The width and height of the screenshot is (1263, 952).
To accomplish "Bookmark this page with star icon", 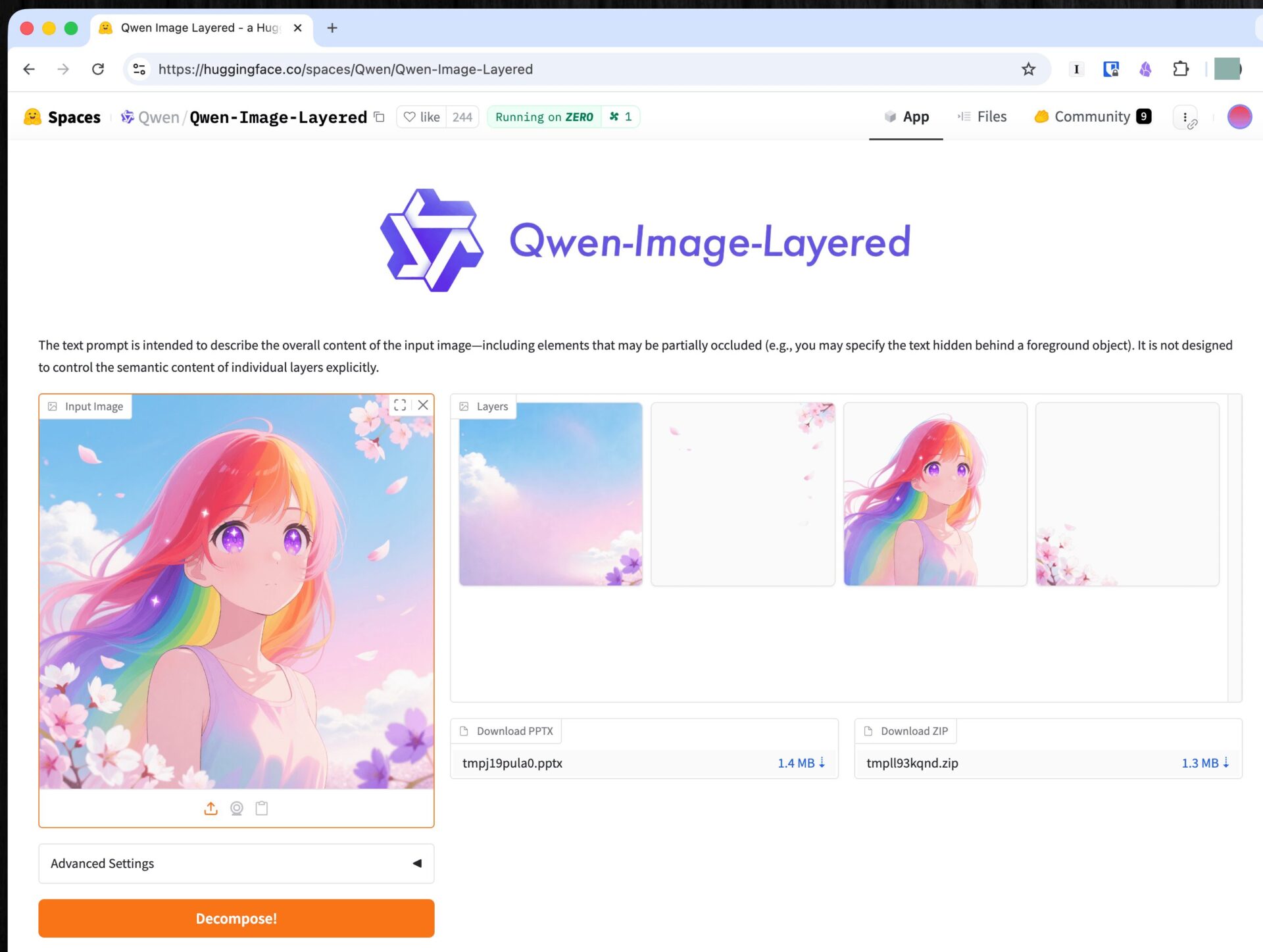I will (1028, 69).
